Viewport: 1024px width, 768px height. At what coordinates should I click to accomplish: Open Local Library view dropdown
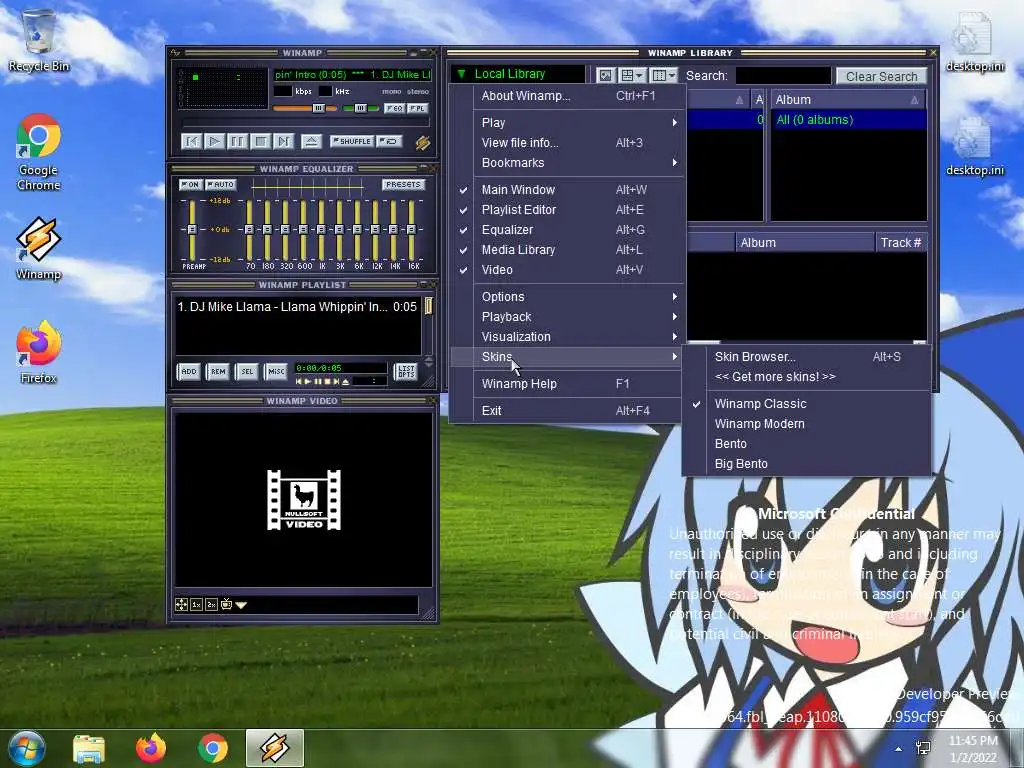[x=519, y=74]
